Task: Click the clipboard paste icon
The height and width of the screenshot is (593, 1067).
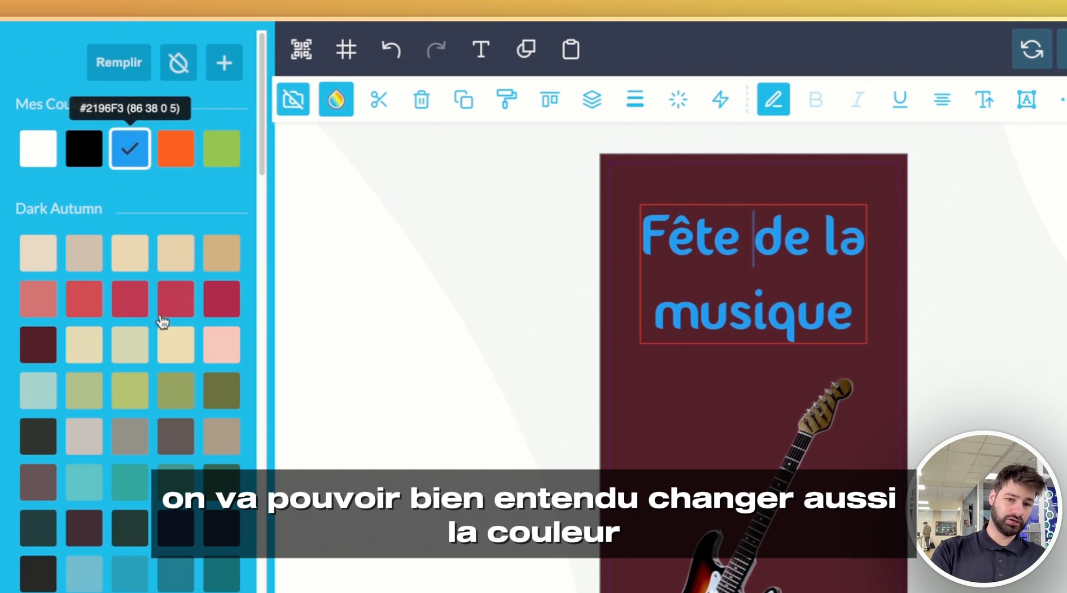Action: [571, 49]
